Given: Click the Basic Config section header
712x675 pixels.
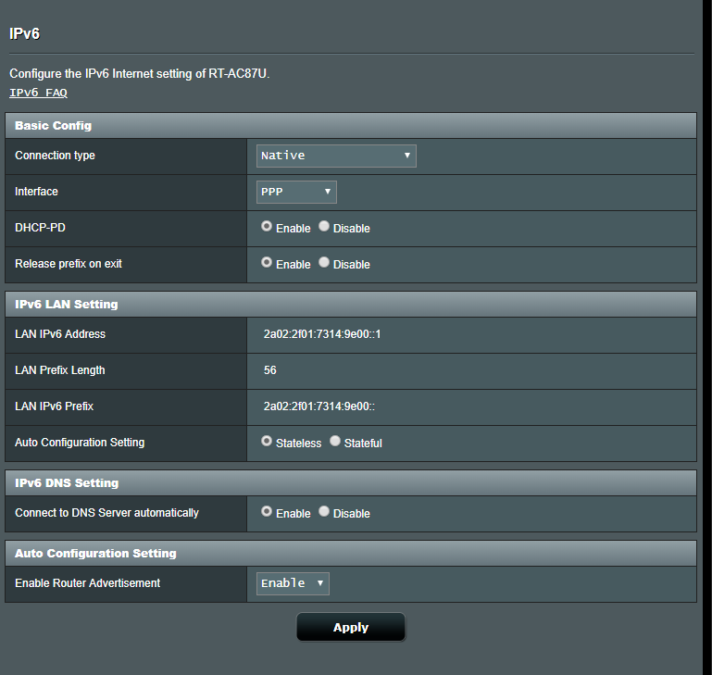Looking at the screenshot, I should click(x=51, y=126).
